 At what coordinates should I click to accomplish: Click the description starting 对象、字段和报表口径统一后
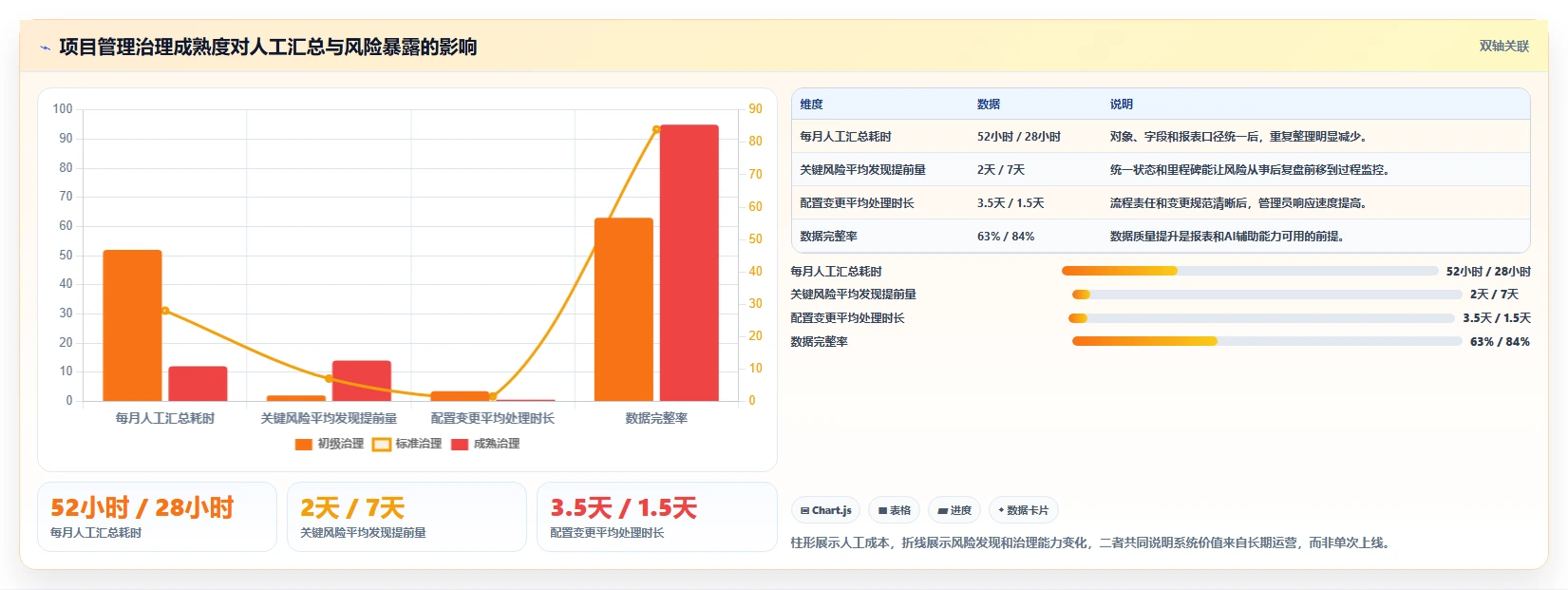pos(1238,137)
